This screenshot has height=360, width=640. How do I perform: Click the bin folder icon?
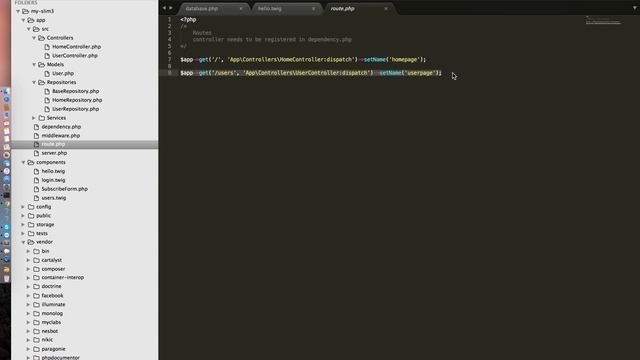36,251
